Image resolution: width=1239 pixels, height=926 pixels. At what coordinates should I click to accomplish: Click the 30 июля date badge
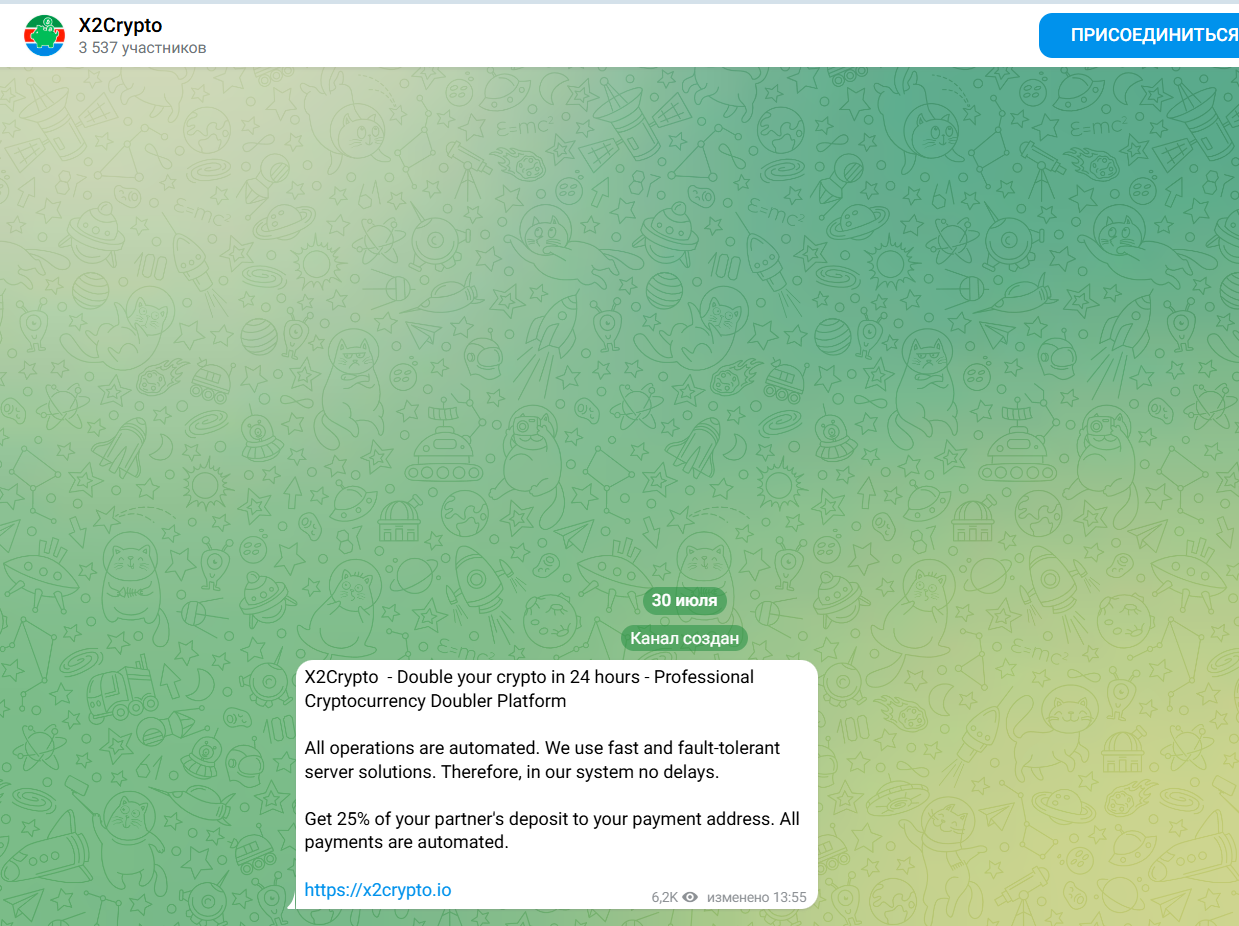pyautogui.click(x=684, y=600)
